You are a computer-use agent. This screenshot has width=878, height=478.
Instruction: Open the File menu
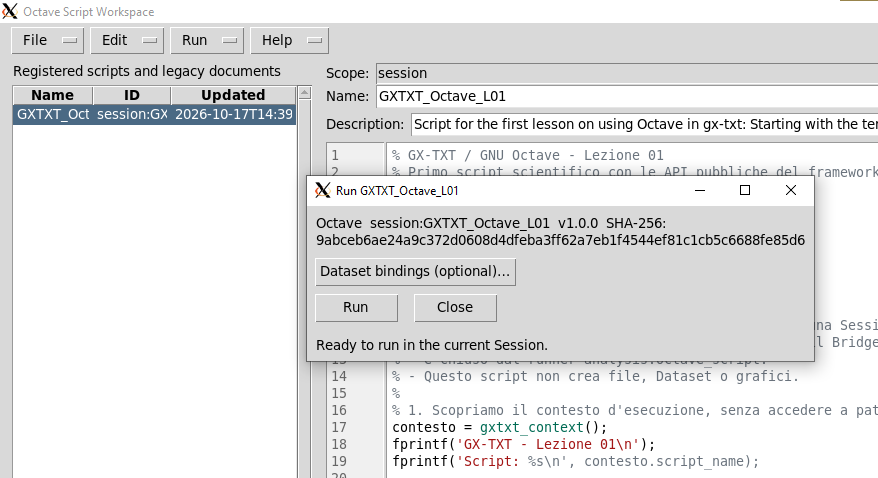point(48,40)
